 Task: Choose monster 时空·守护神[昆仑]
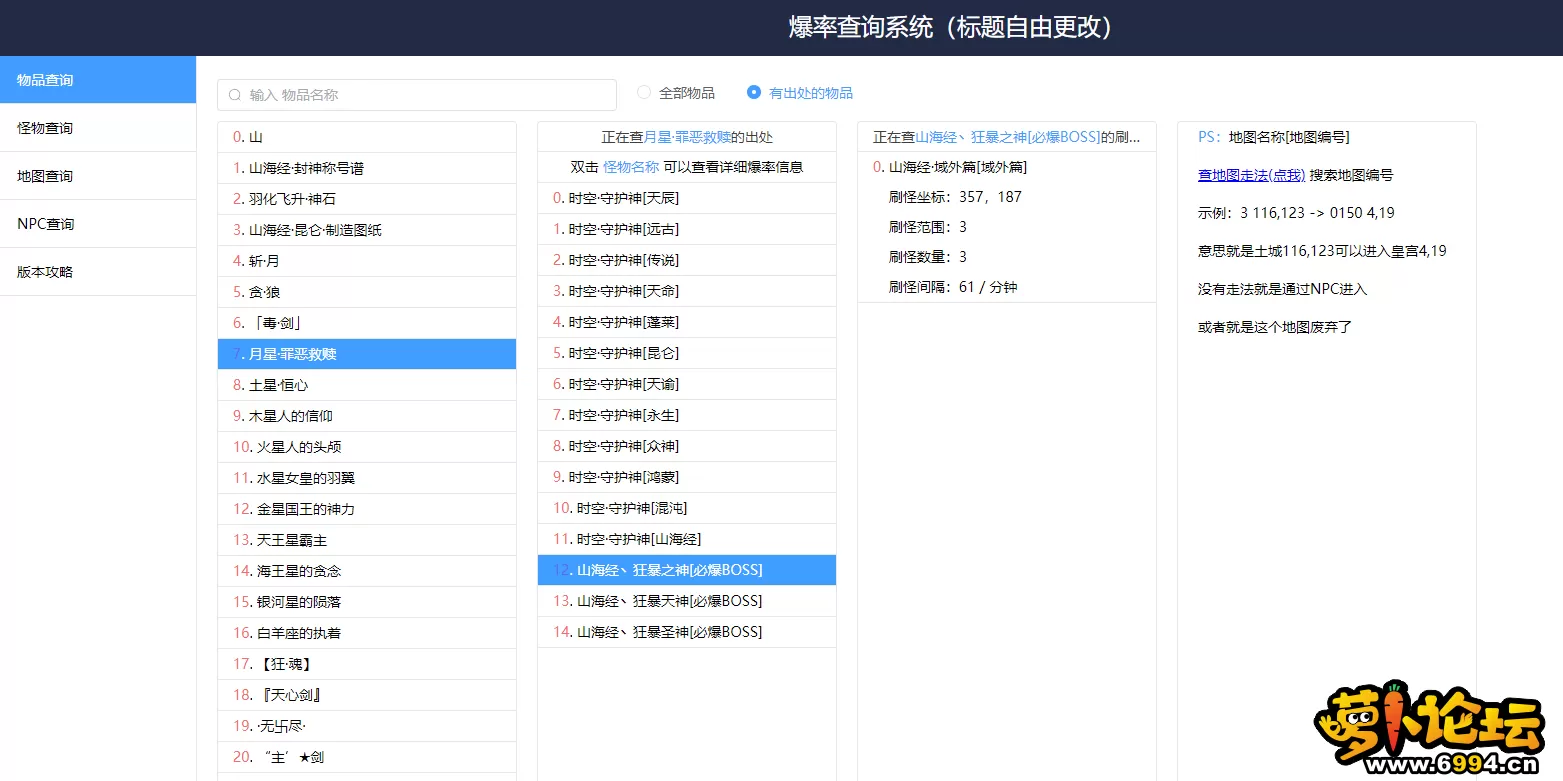tap(687, 353)
